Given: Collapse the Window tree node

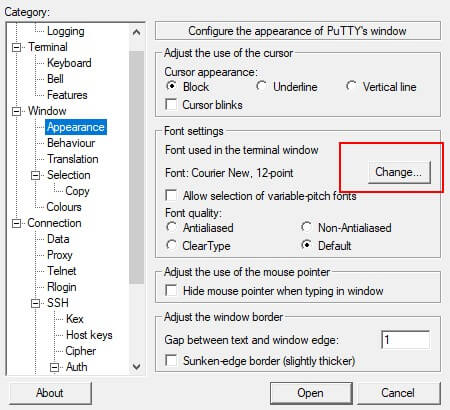Looking at the screenshot, I should (16, 111).
